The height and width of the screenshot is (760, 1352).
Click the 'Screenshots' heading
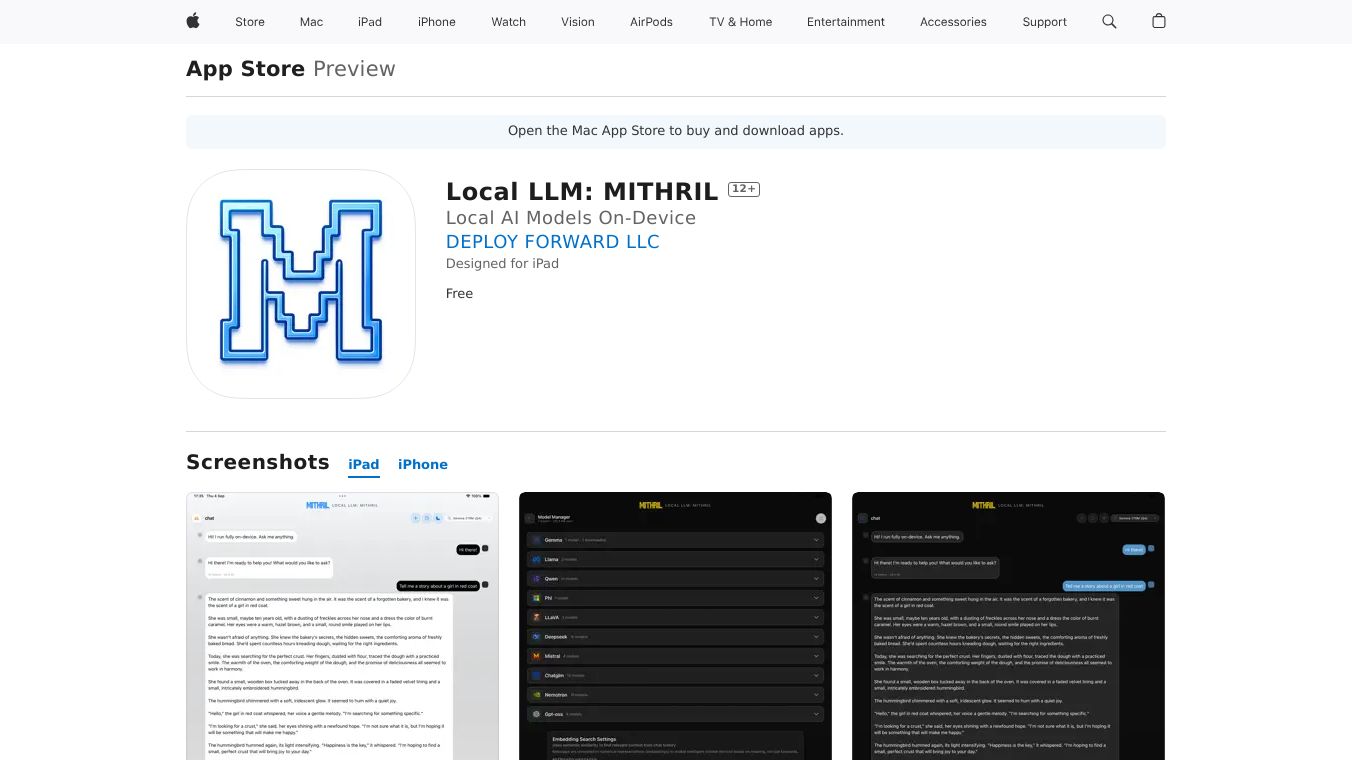pos(258,462)
